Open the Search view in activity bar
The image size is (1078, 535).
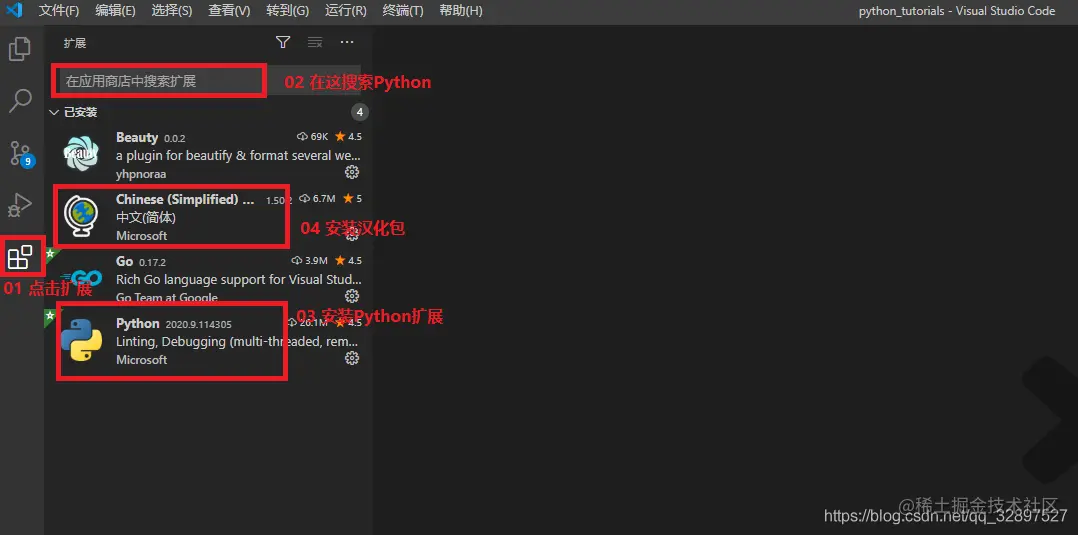click(19, 100)
